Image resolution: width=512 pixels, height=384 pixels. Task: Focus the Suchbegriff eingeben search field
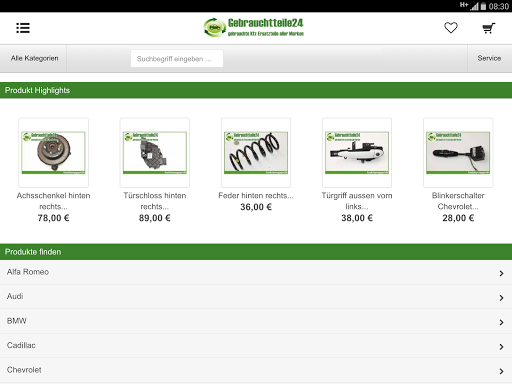click(177, 59)
